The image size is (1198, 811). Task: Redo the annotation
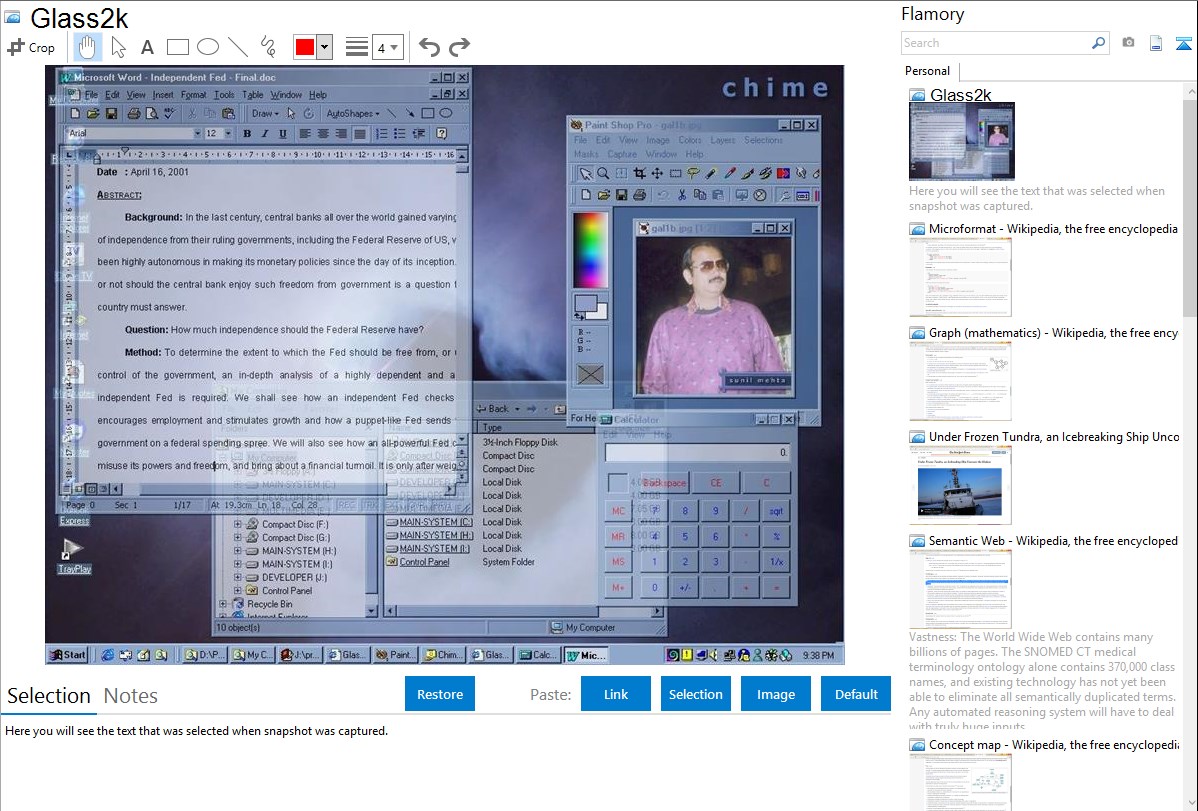[x=459, y=47]
